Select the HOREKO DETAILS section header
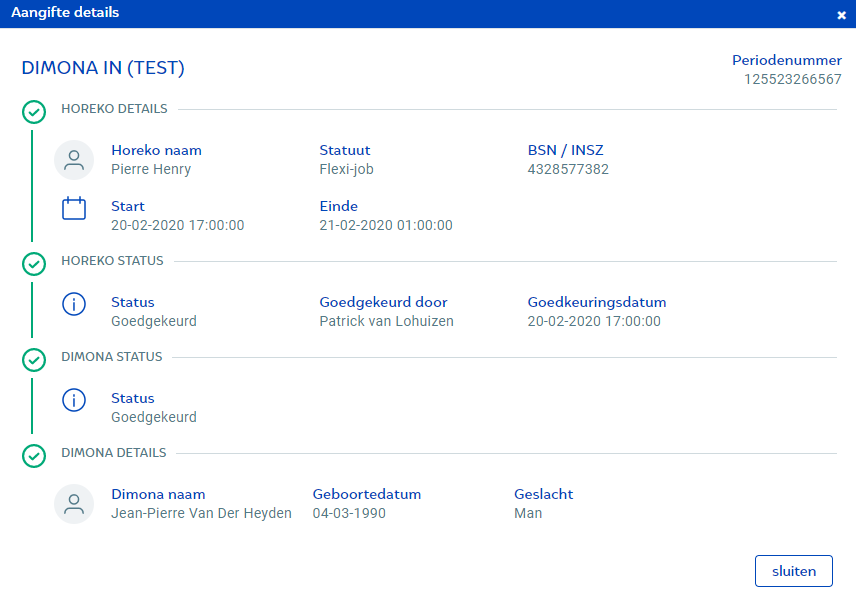 [x=114, y=109]
